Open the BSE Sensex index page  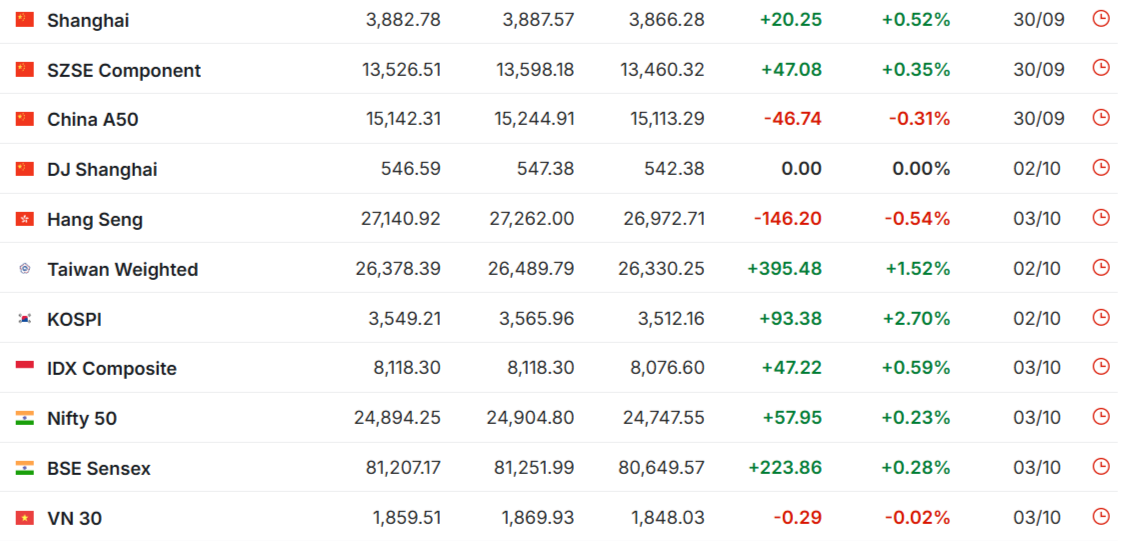(x=99, y=468)
